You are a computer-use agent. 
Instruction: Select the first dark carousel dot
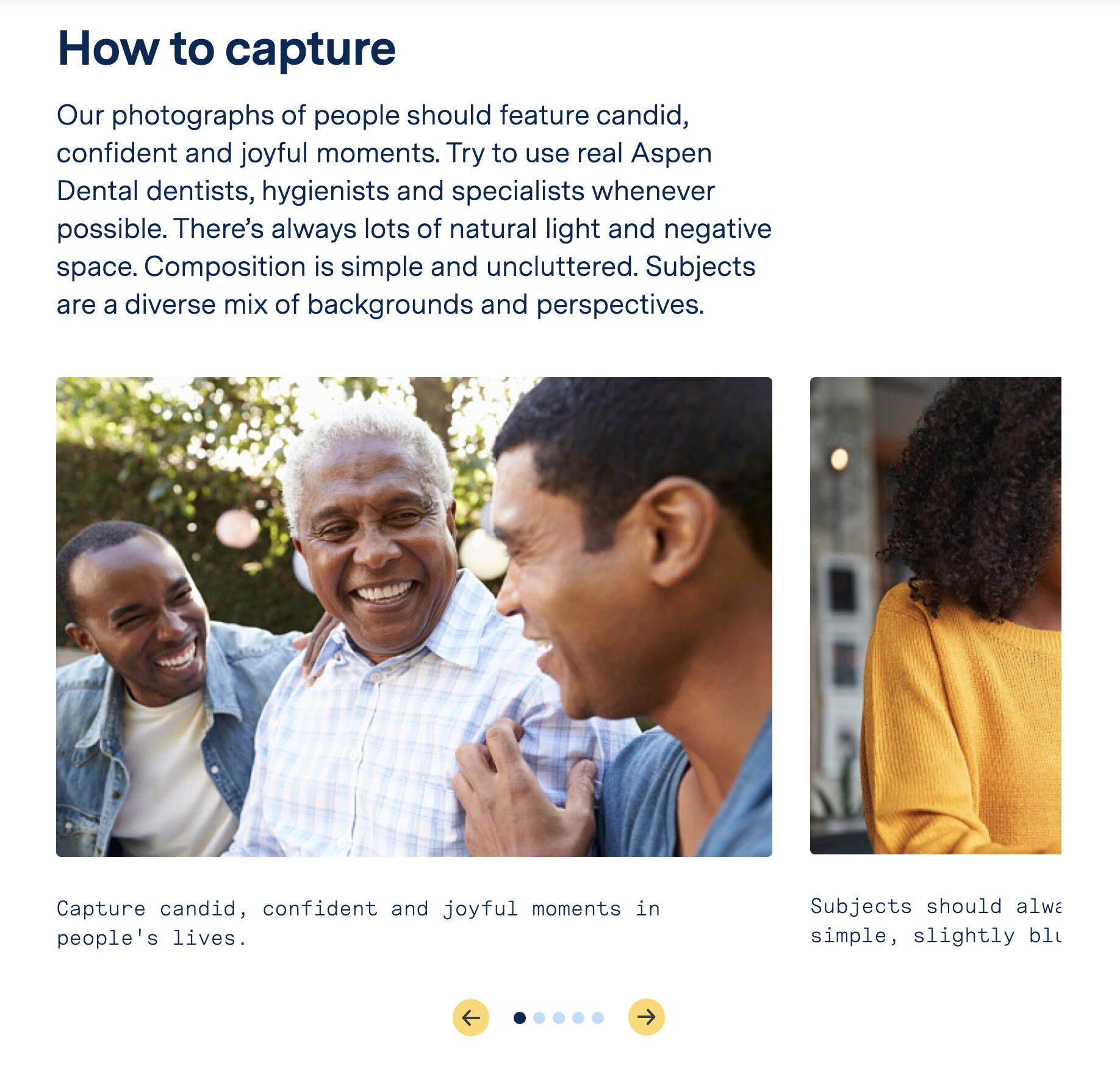coord(519,1018)
